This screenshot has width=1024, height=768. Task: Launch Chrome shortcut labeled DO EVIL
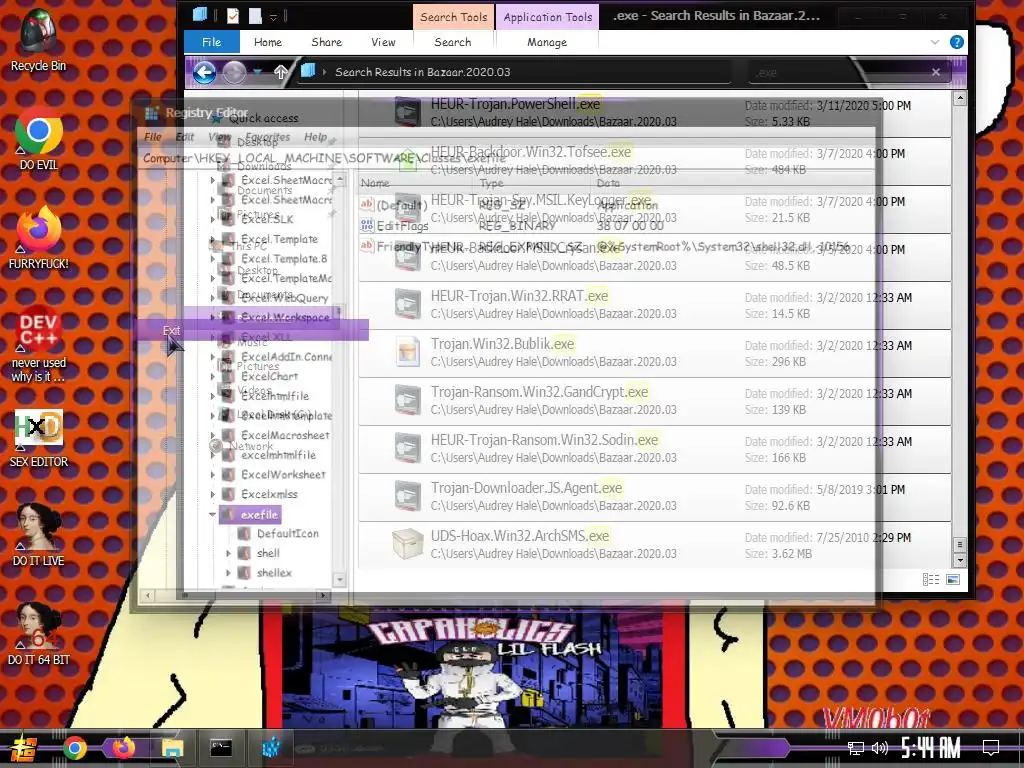(39, 140)
